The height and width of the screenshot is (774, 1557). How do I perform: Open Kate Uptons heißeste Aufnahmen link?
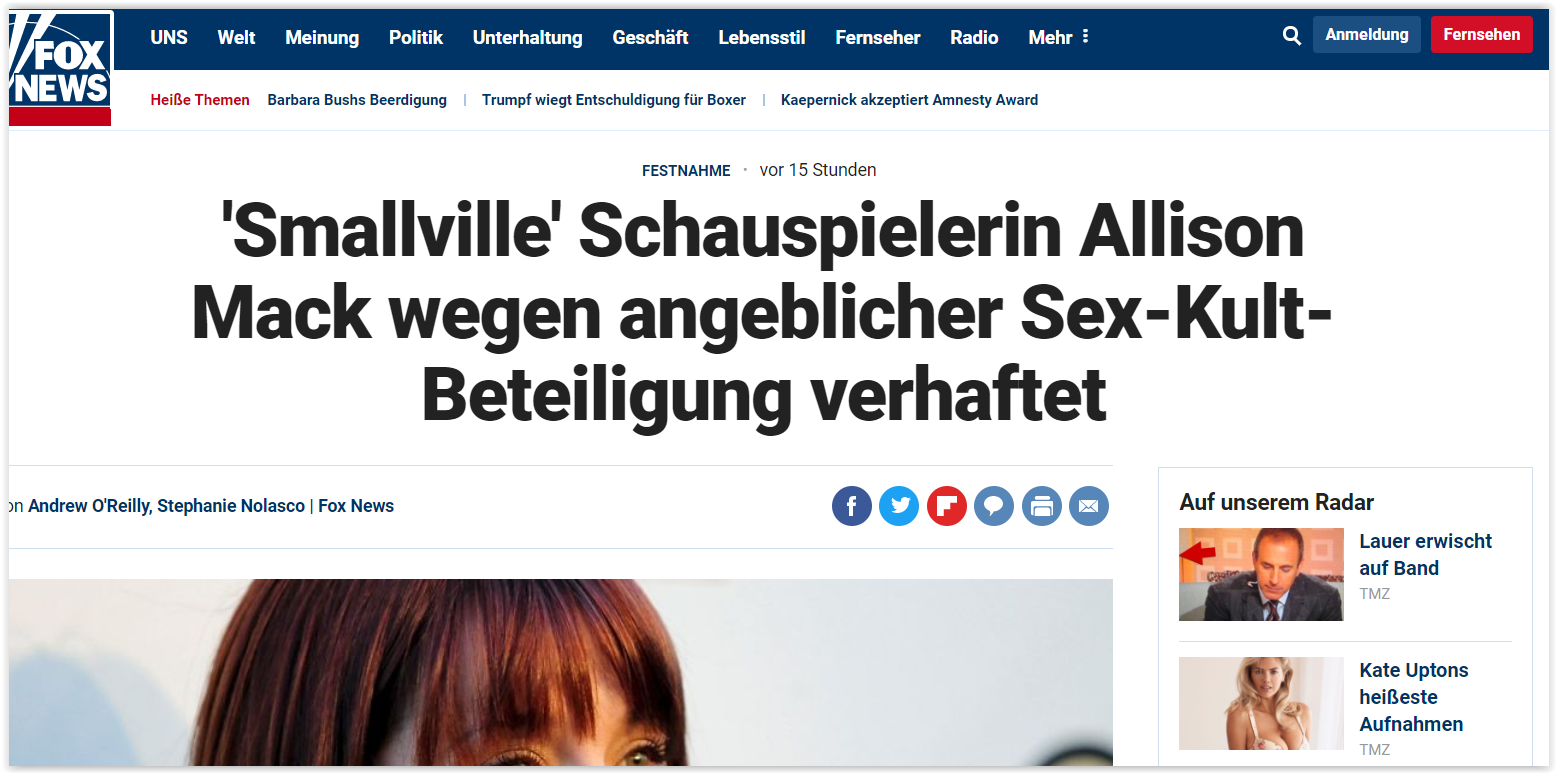1414,697
